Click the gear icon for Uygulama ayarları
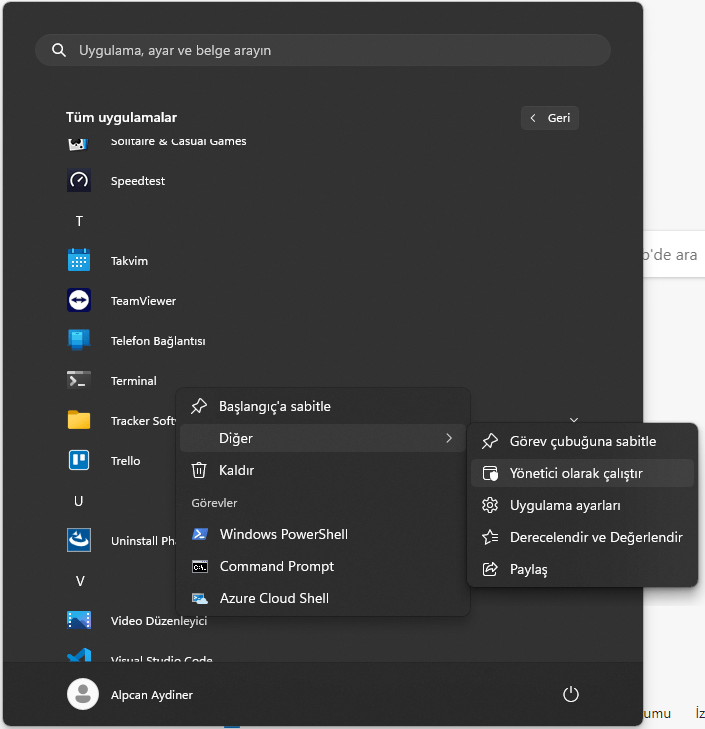 tap(490, 505)
